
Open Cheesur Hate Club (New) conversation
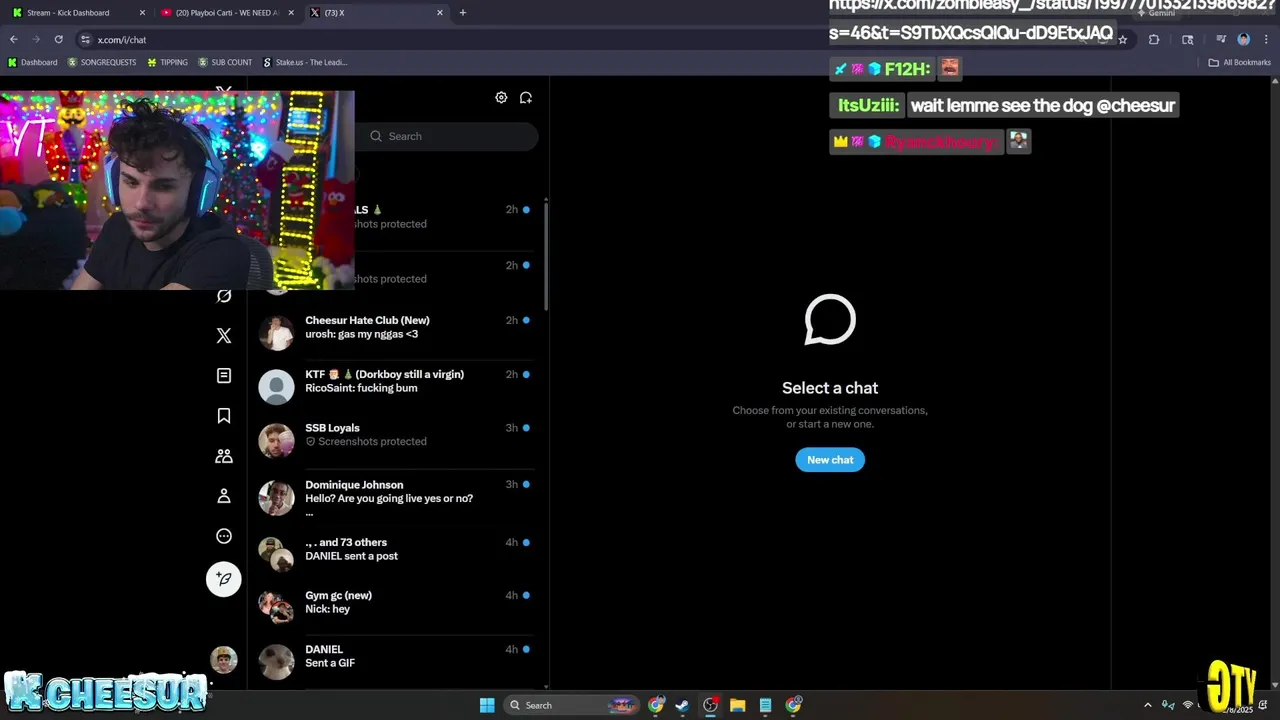pyautogui.click(x=396, y=333)
